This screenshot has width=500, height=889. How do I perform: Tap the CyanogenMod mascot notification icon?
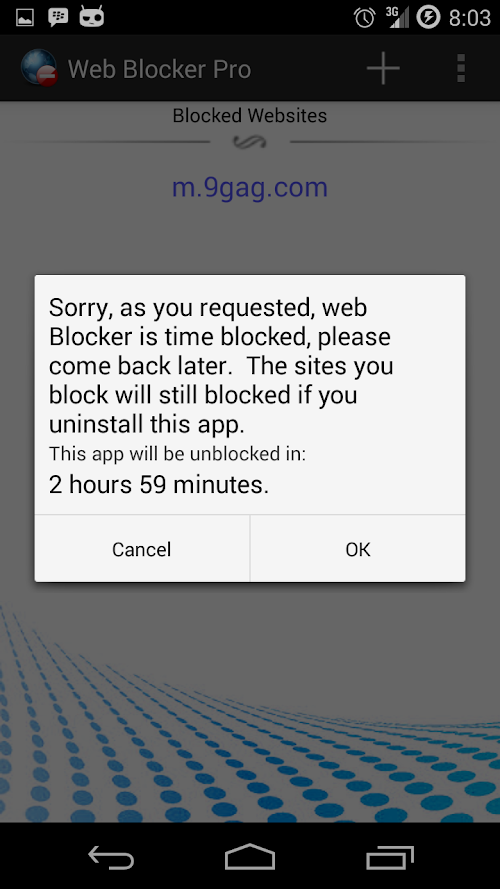(x=92, y=17)
